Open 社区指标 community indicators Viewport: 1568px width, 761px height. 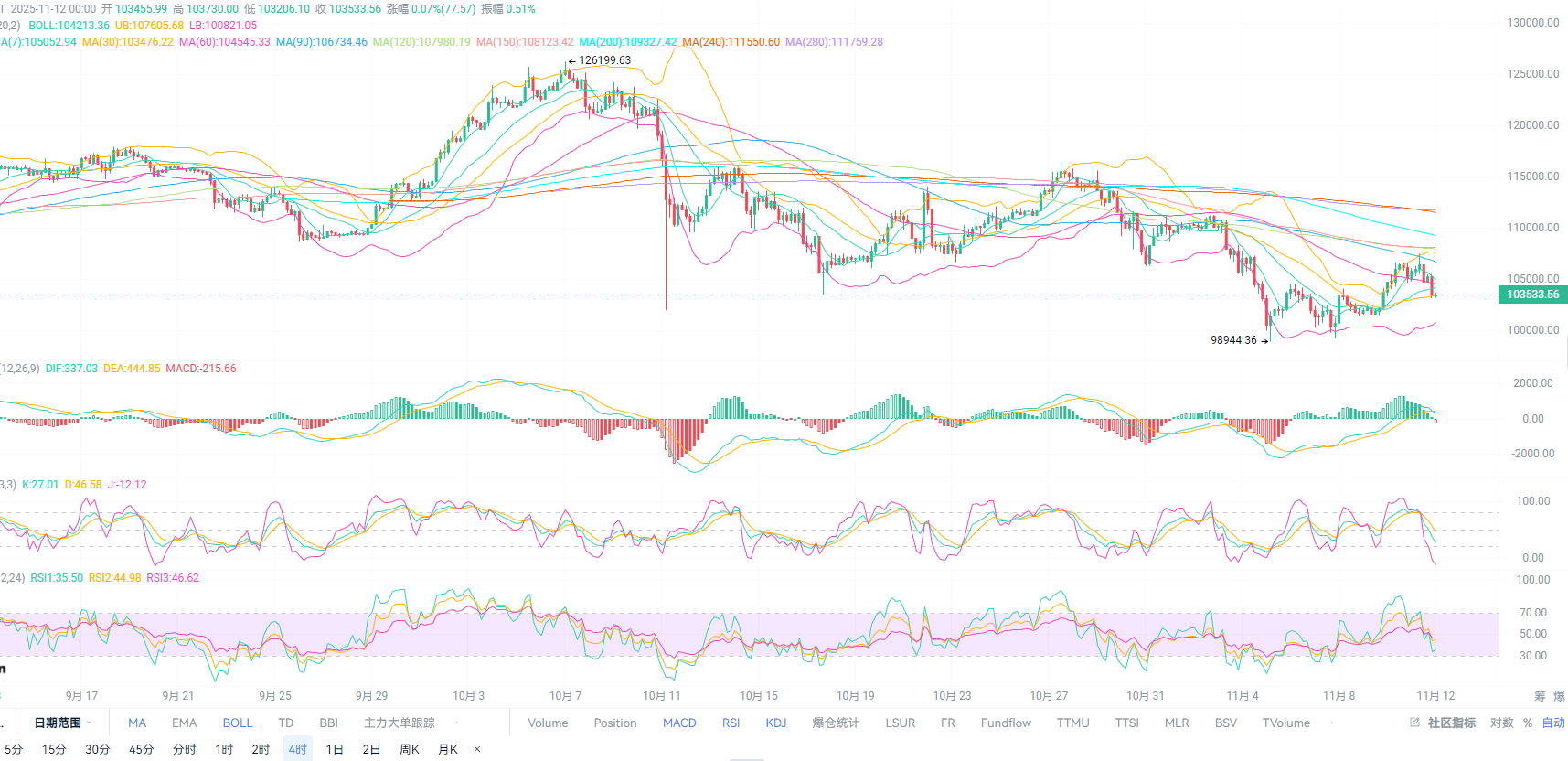(1451, 723)
